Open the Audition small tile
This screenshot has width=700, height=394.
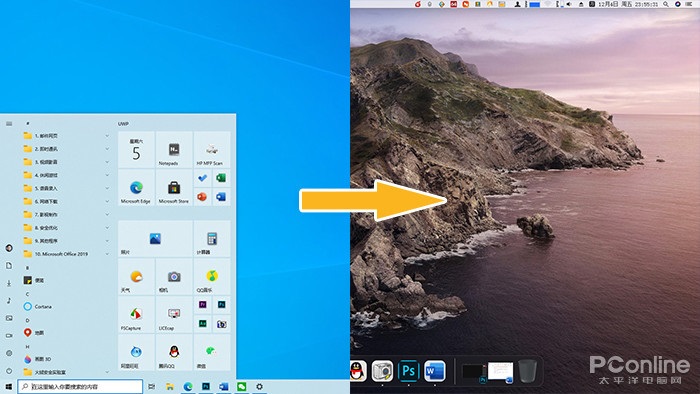tap(203, 324)
